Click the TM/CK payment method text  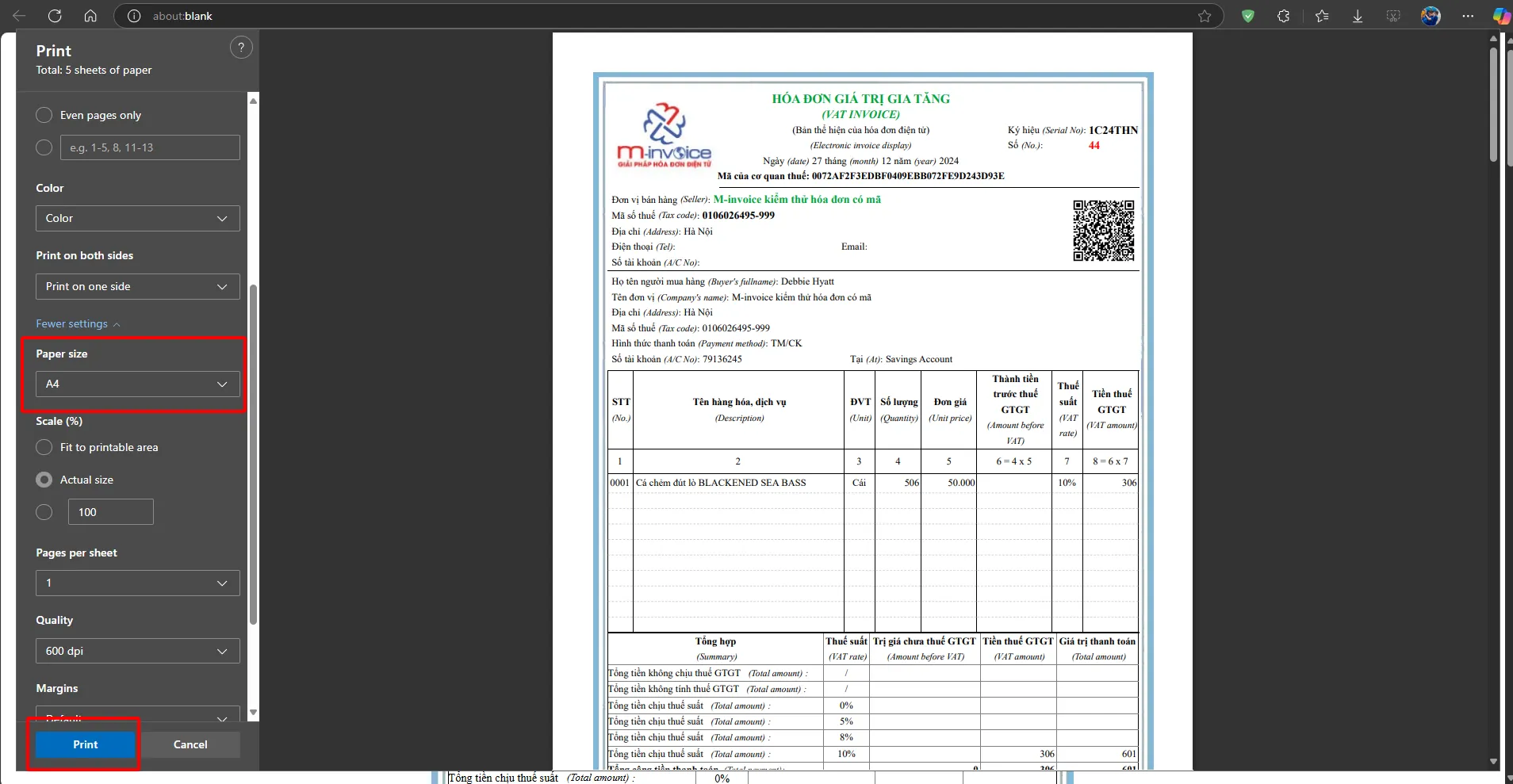[786, 343]
